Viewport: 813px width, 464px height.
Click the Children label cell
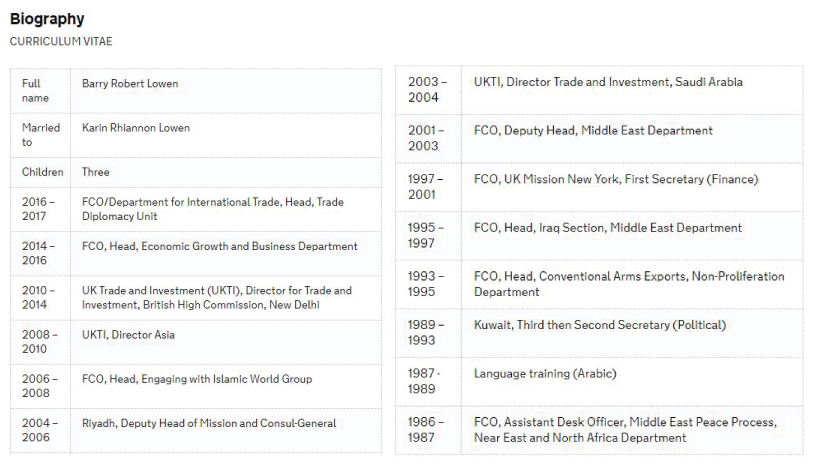click(x=42, y=172)
